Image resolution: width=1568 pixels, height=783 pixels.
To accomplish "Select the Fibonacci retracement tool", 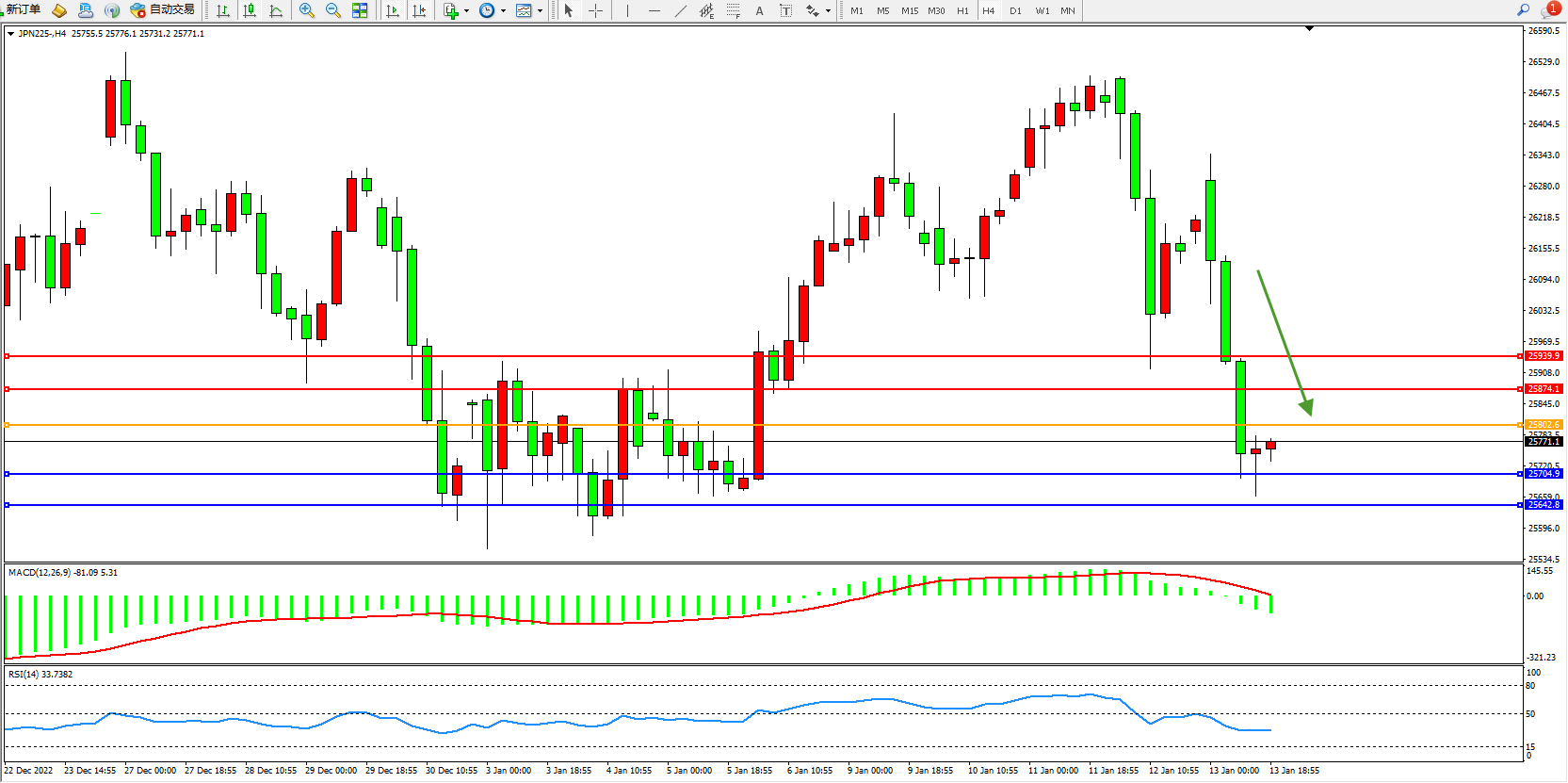I will (733, 10).
